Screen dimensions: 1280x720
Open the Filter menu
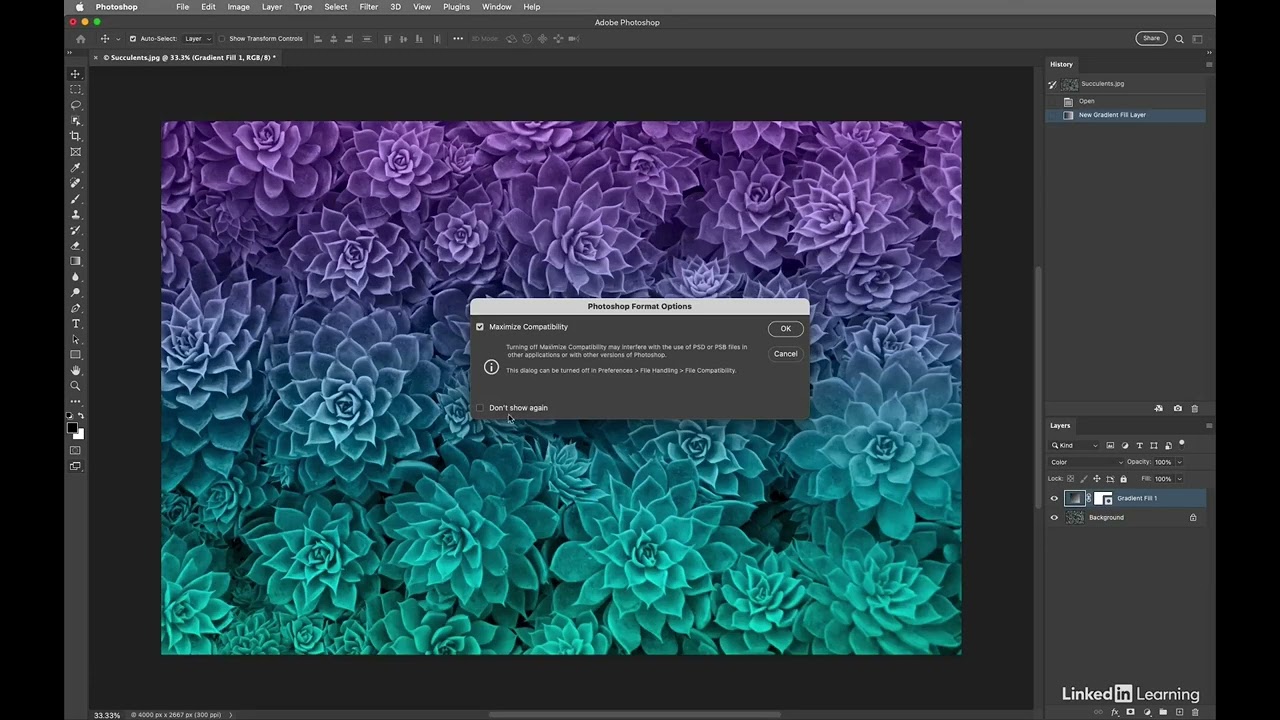tap(369, 7)
